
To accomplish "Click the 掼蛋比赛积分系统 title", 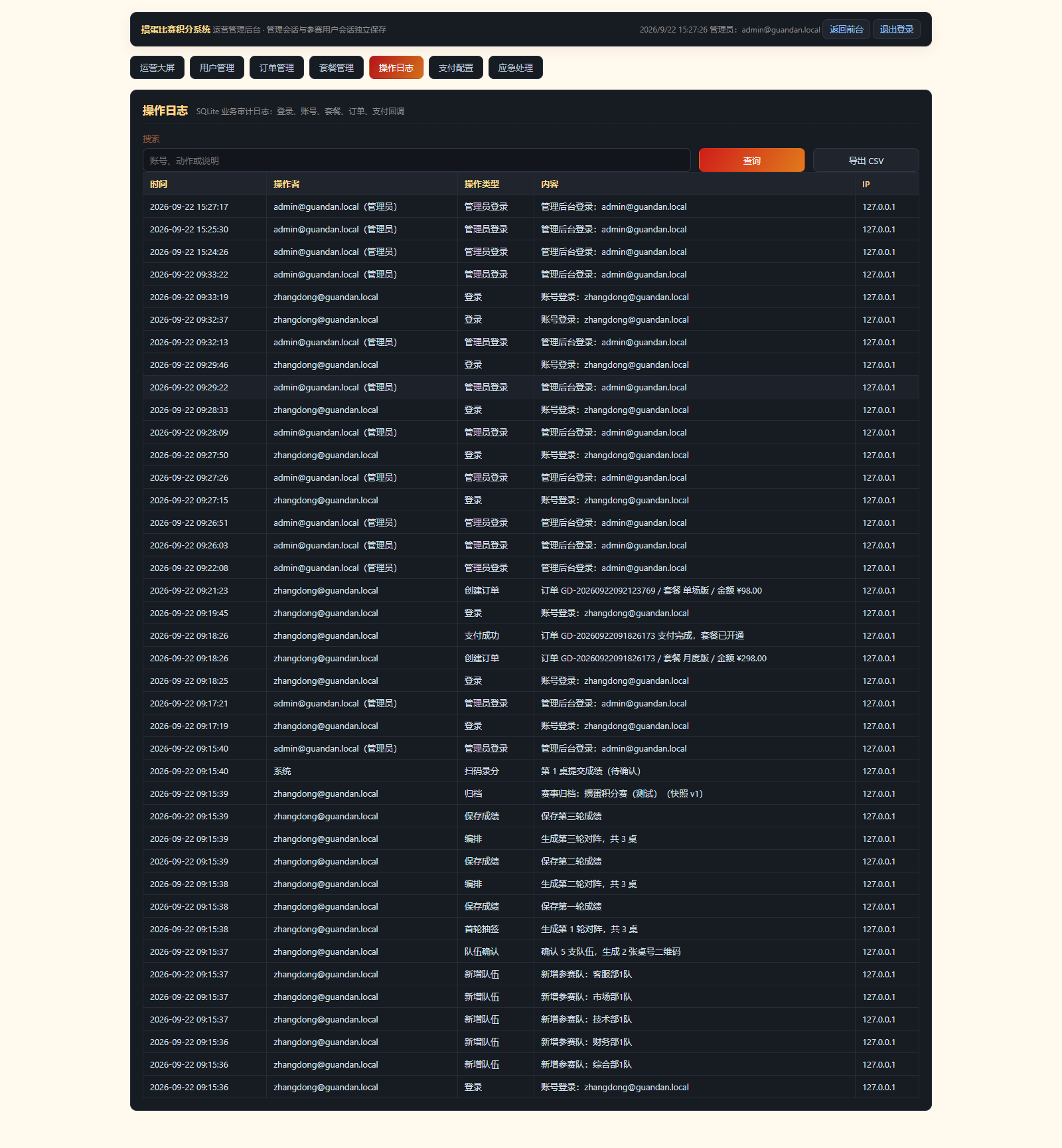I will (175, 29).
